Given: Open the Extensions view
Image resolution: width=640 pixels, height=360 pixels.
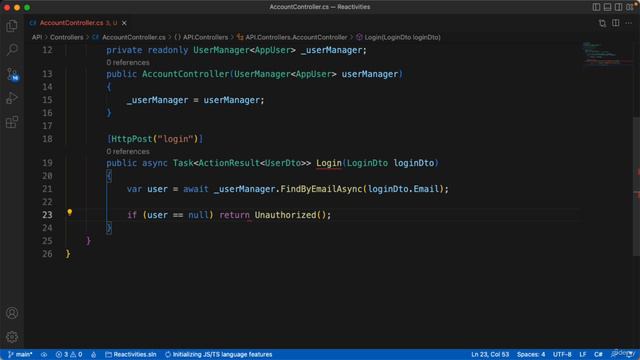Looking at the screenshot, I should 12,122.
